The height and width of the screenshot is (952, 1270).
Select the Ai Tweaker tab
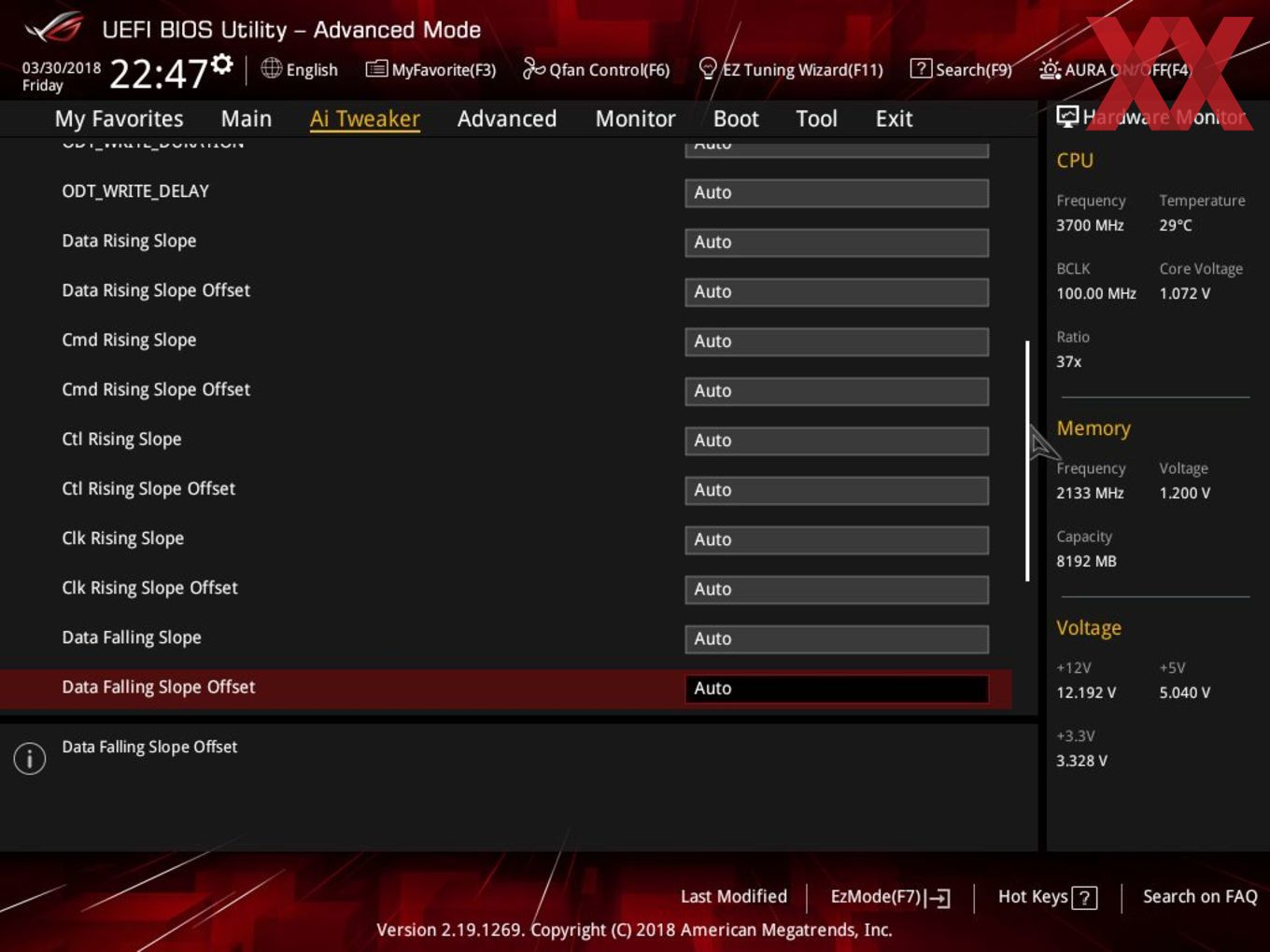365,119
